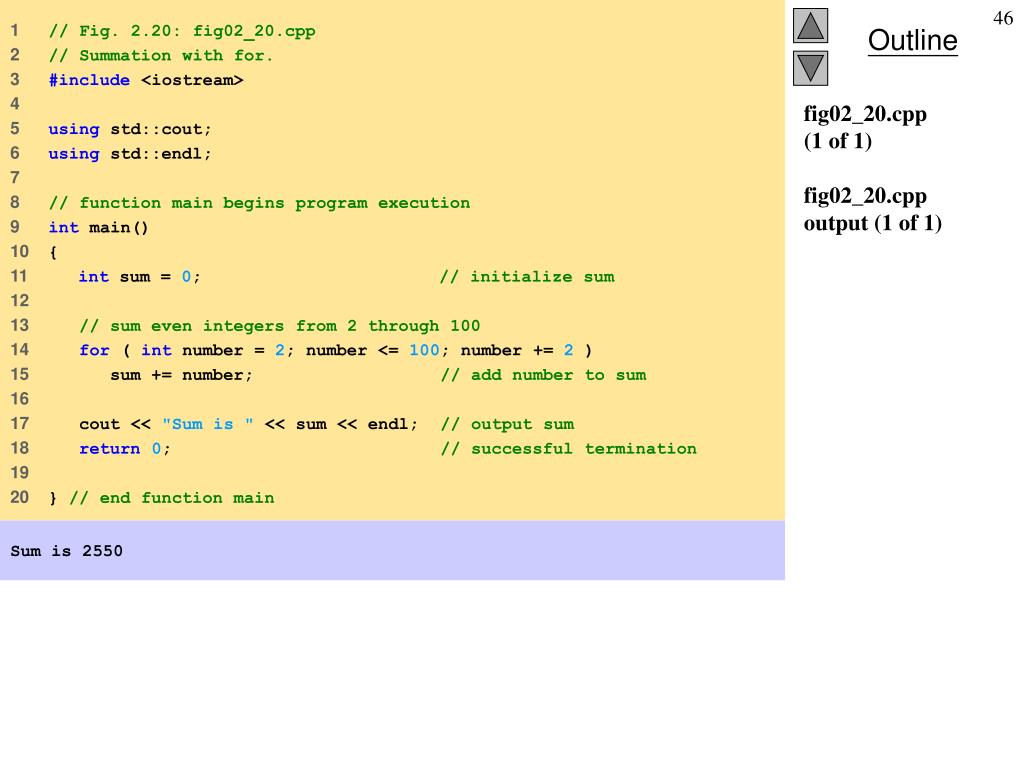The image size is (1024, 768).
Task: Click the up arrow navigation button
Action: pyautogui.click(x=810, y=25)
